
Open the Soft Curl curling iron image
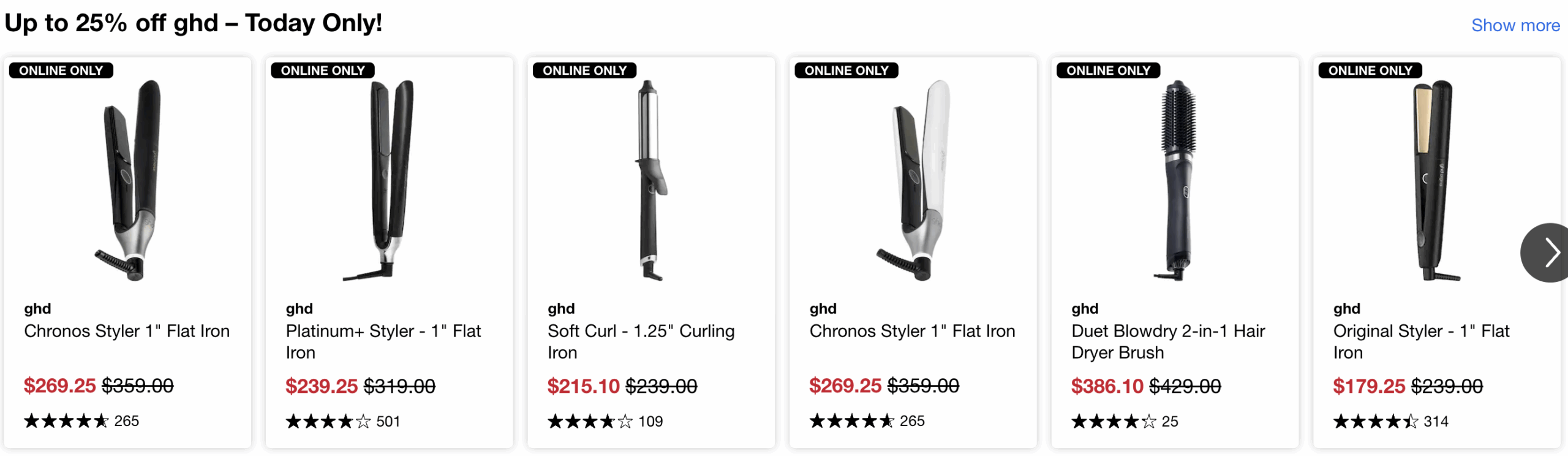click(x=650, y=180)
